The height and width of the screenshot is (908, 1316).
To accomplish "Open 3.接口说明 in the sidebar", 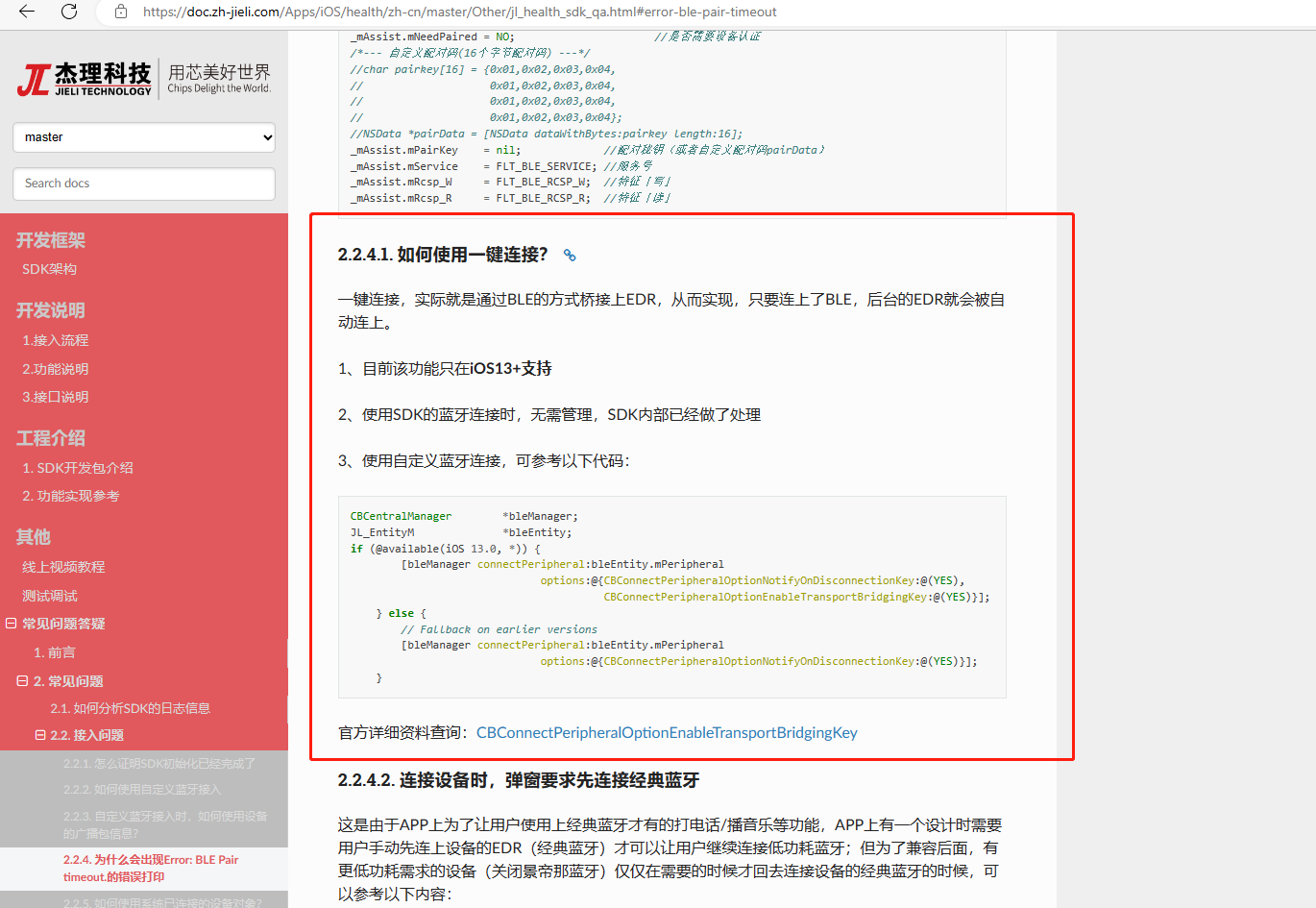I will (x=56, y=397).
